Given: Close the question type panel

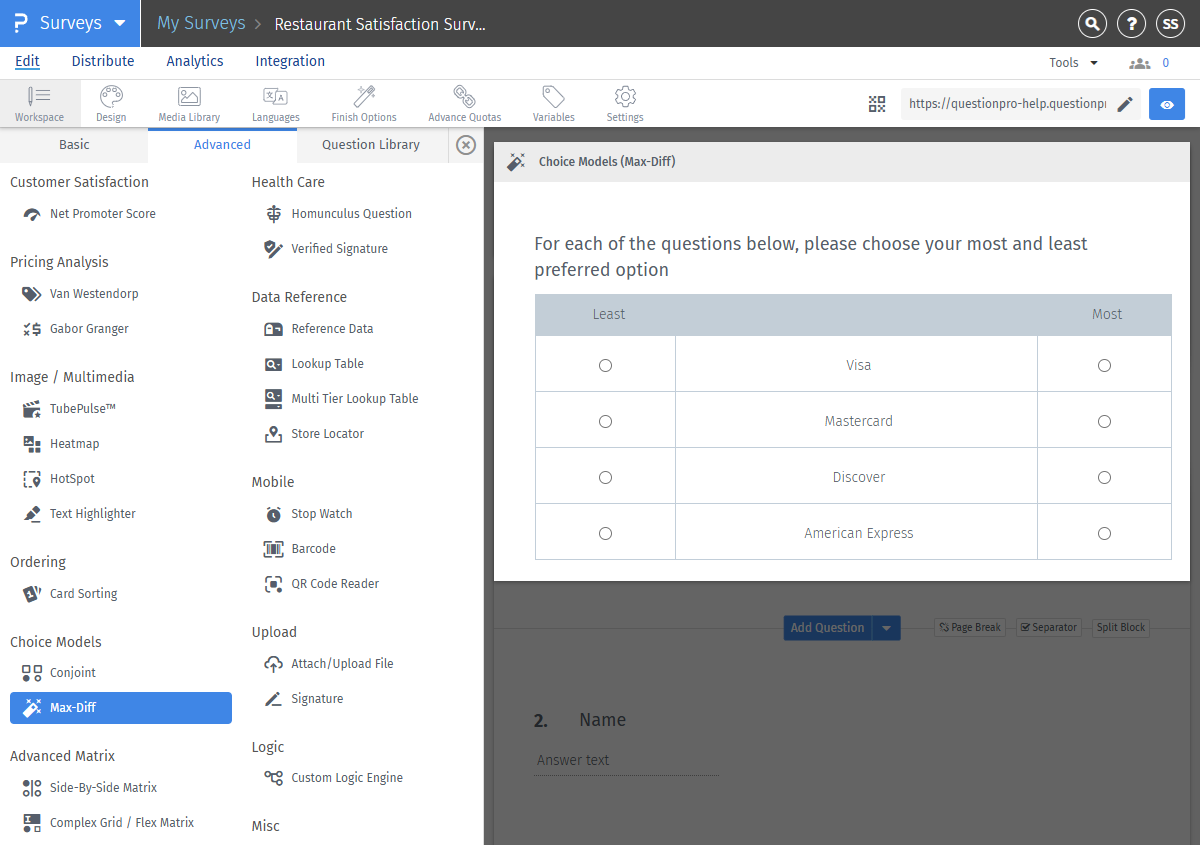Looking at the screenshot, I should (x=466, y=145).
